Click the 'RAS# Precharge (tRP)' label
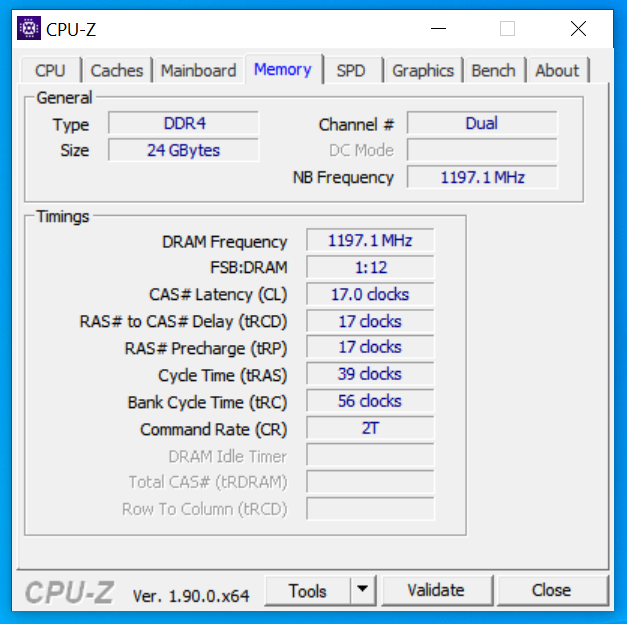This screenshot has height=624, width=627. point(206,348)
